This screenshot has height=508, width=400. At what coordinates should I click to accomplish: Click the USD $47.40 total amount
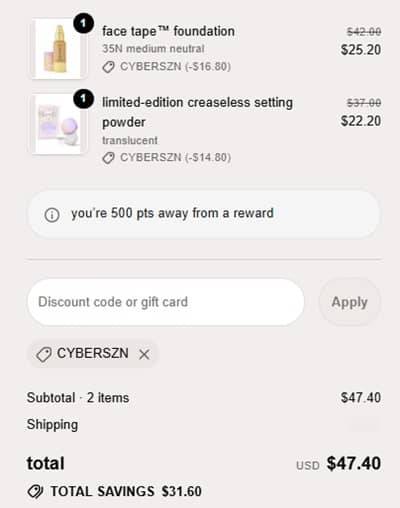338,463
